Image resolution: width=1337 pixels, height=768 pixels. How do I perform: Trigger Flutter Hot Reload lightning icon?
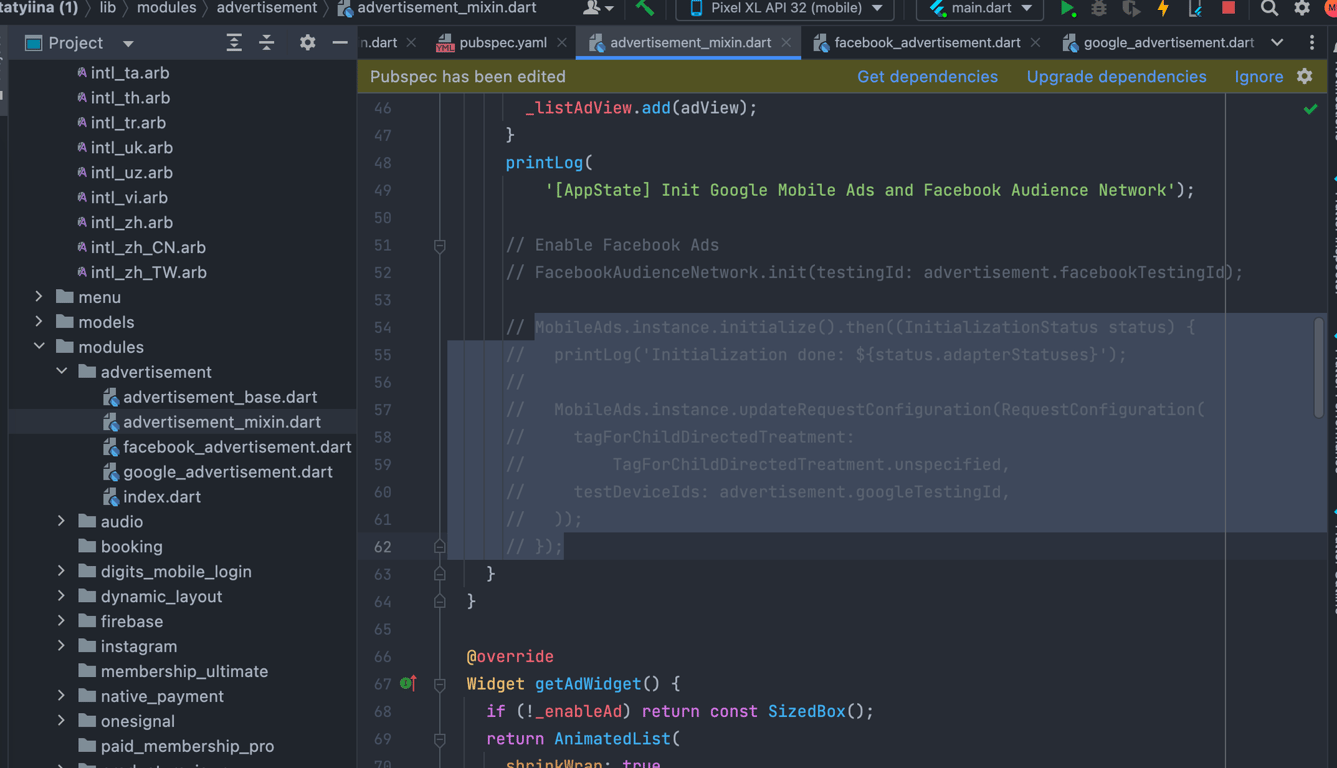point(1163,9)
